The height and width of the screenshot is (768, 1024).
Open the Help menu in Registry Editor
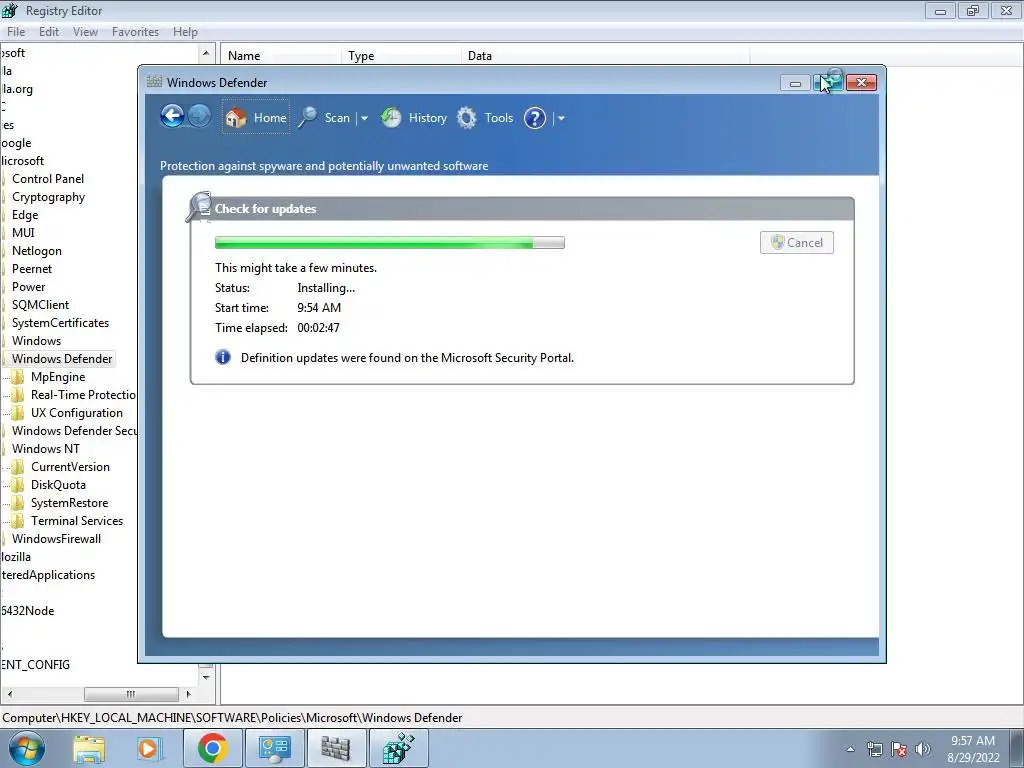(x=185, y=31)
